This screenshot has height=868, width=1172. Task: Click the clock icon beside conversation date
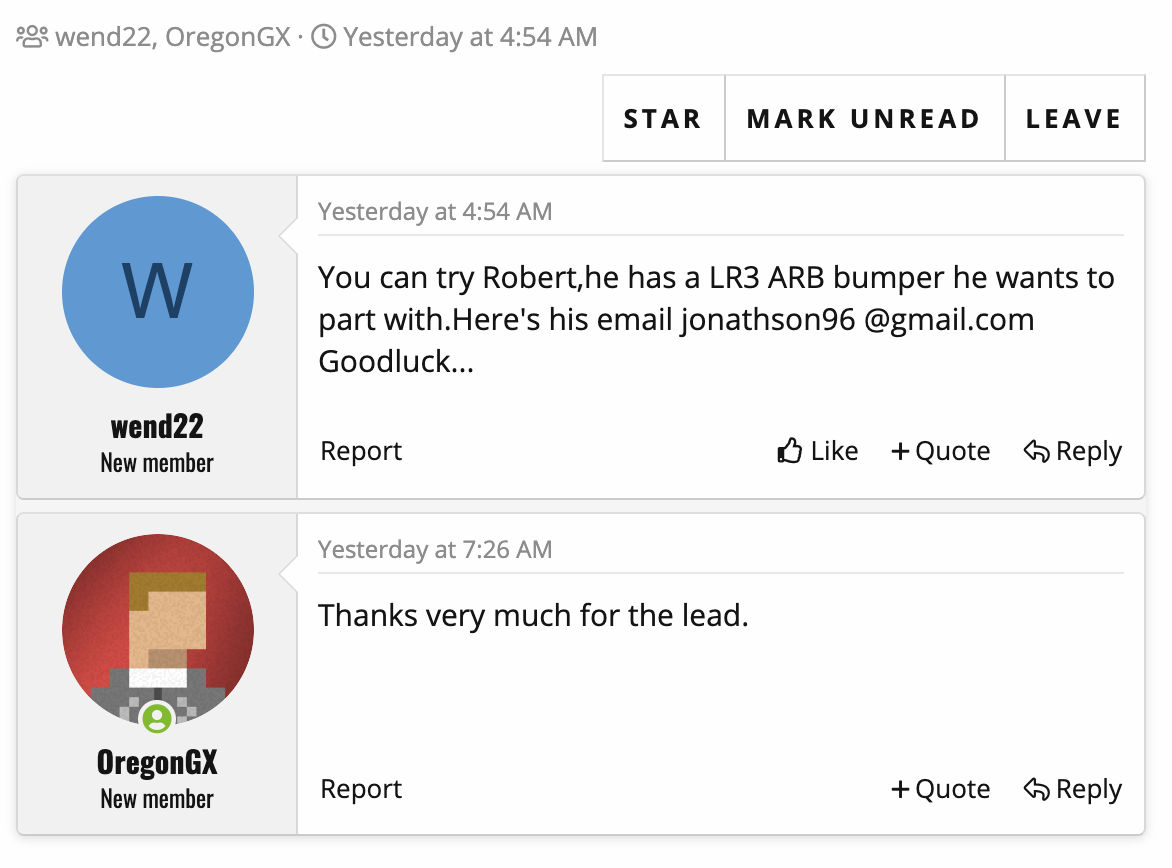324,38
